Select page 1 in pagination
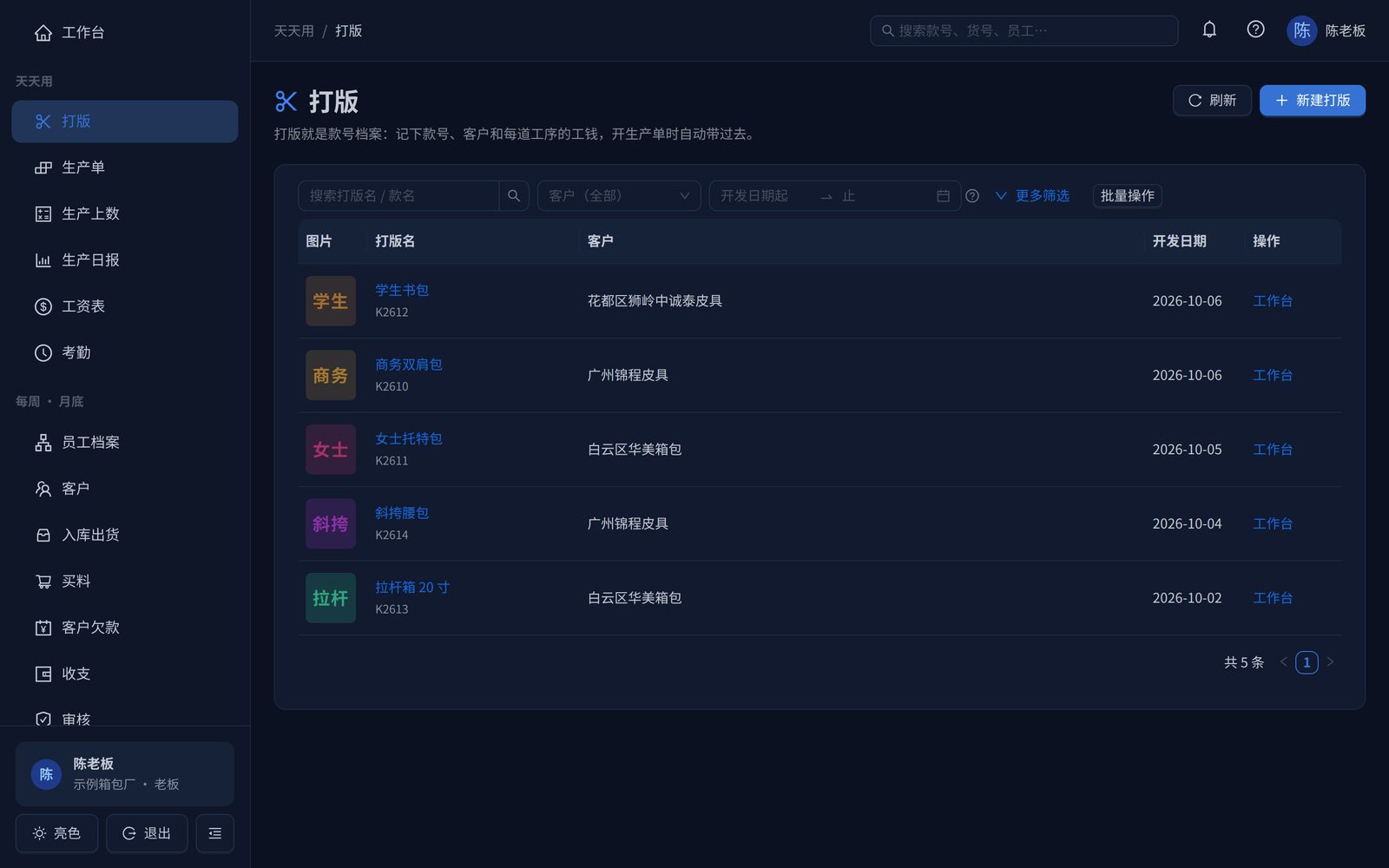The image size is (1389, 868). [1307, 662]
